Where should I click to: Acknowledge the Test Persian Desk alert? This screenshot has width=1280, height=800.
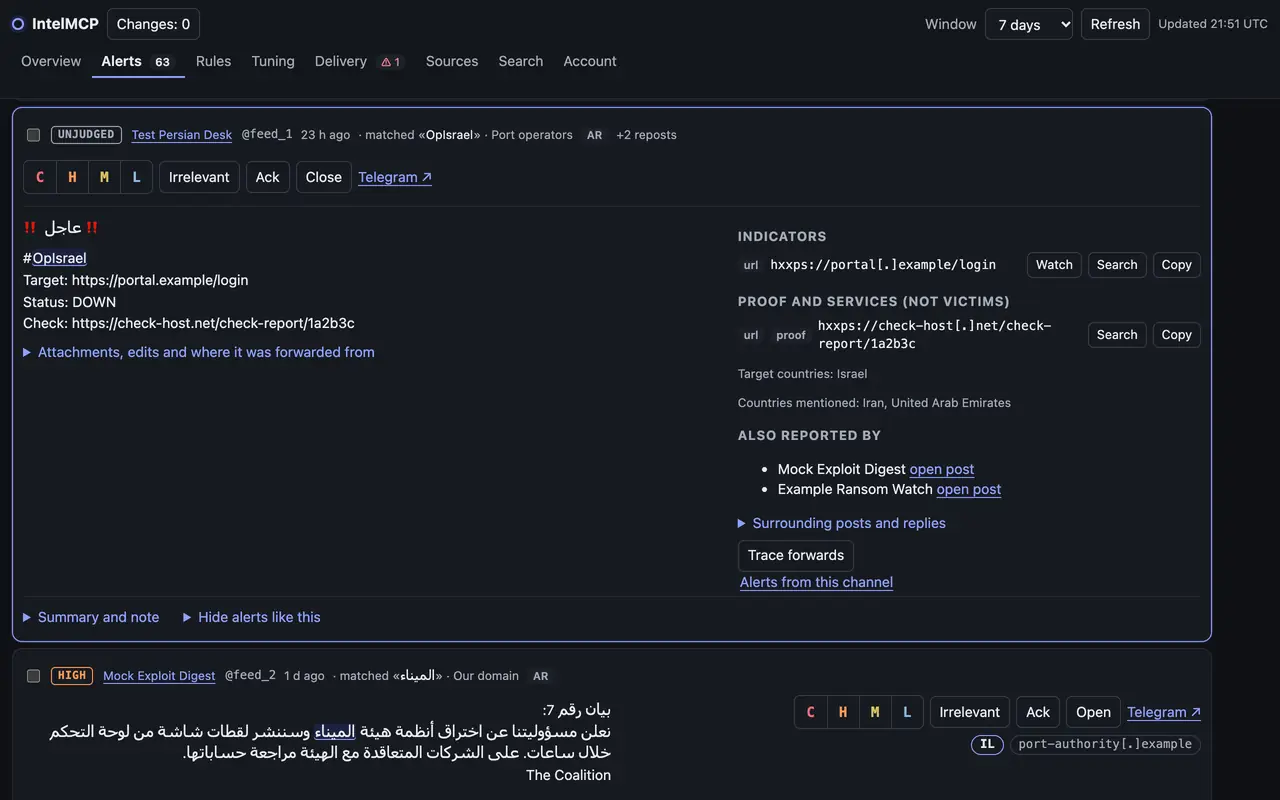click(268, 177)
